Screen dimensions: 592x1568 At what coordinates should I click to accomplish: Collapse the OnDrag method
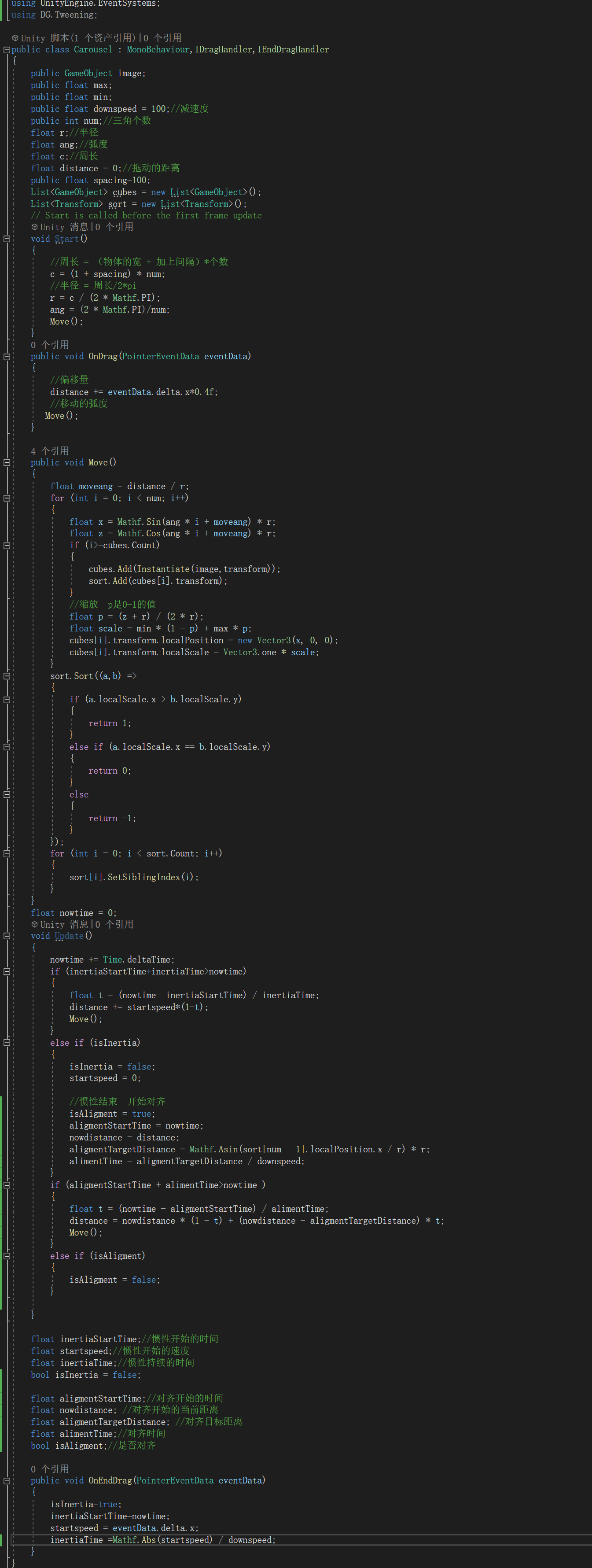pos(7,357)
